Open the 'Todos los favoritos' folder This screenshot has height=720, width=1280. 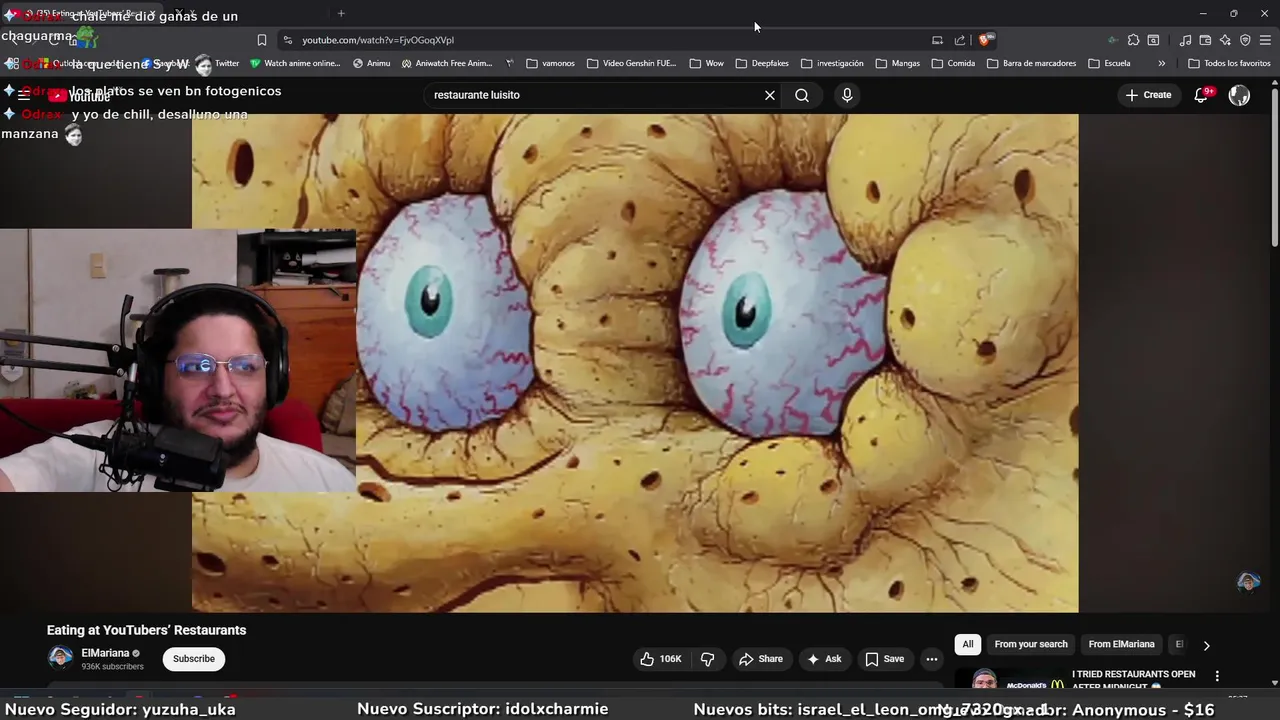coord(1229,63)
